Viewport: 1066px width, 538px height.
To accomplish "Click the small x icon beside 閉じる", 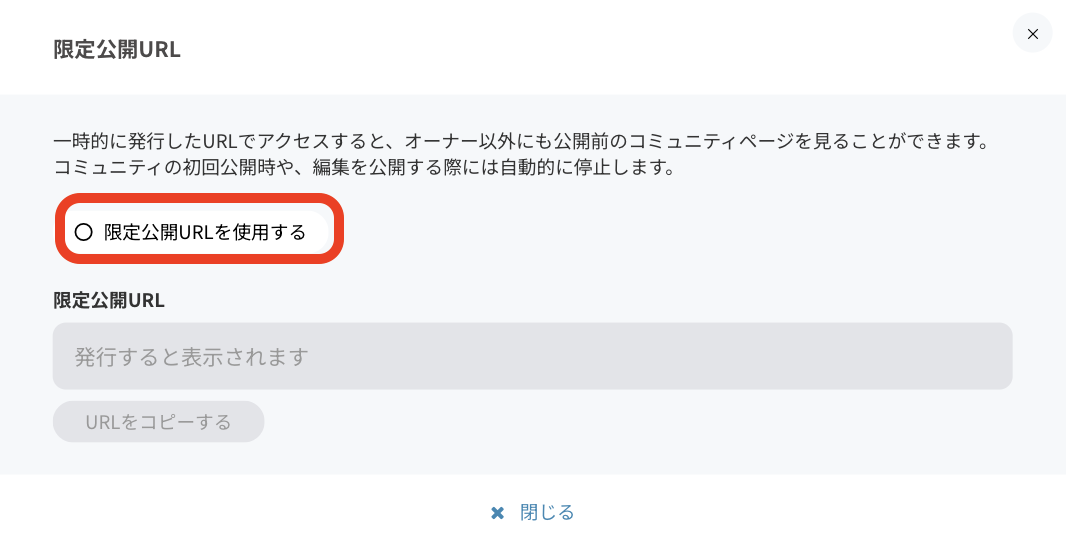I will coord(497,513).
